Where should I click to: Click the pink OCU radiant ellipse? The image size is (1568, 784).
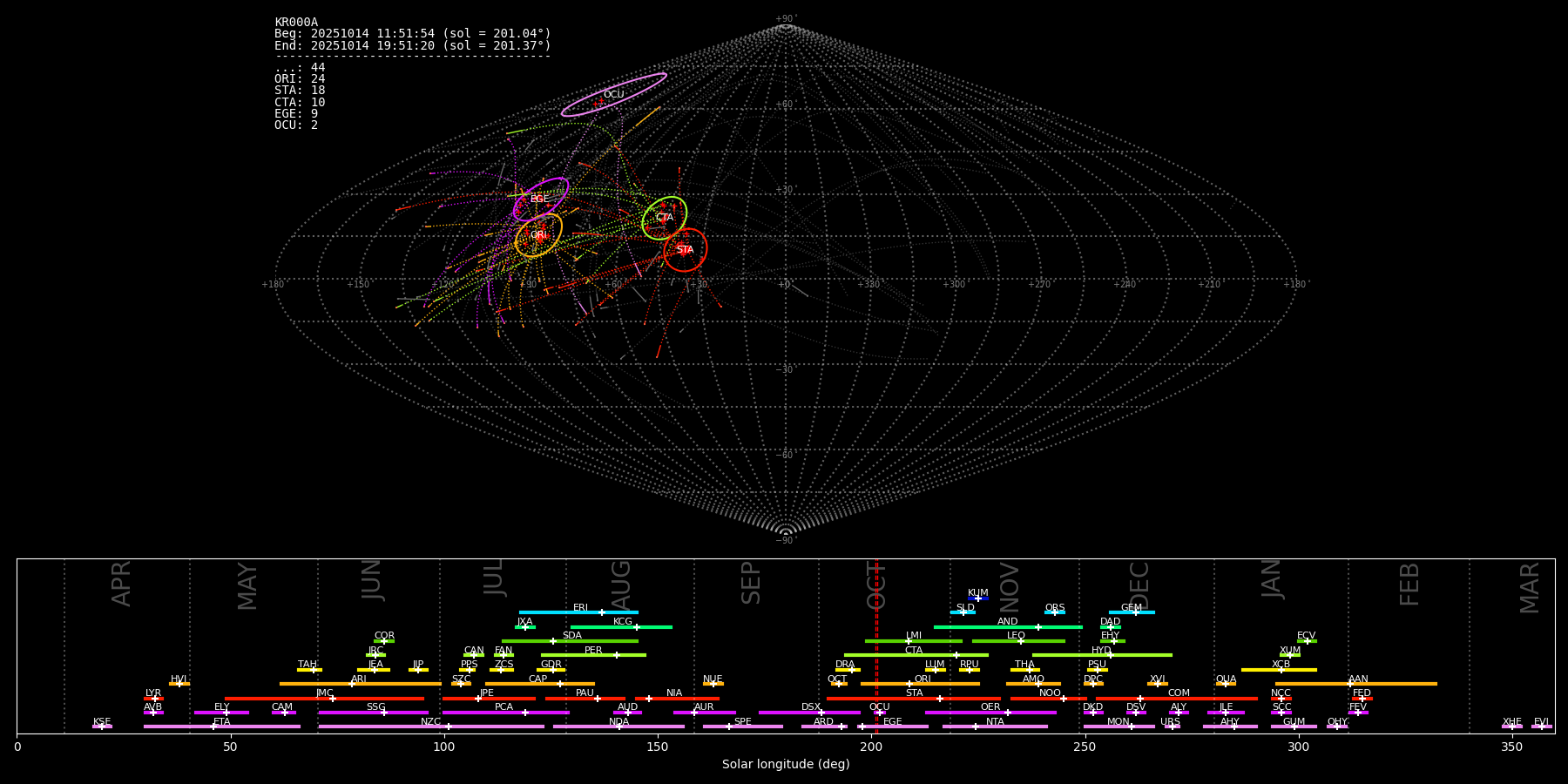point(614,95)
